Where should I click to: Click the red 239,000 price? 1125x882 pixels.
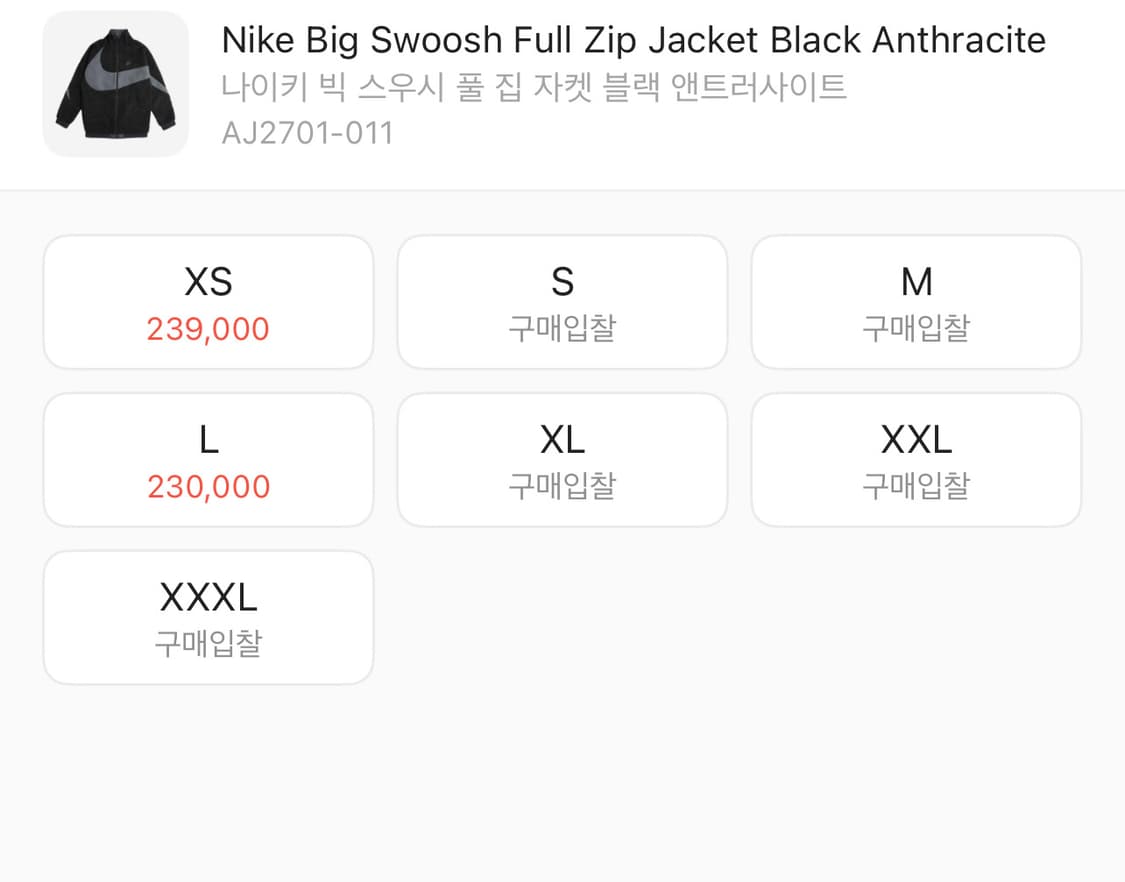coord(208,329)
